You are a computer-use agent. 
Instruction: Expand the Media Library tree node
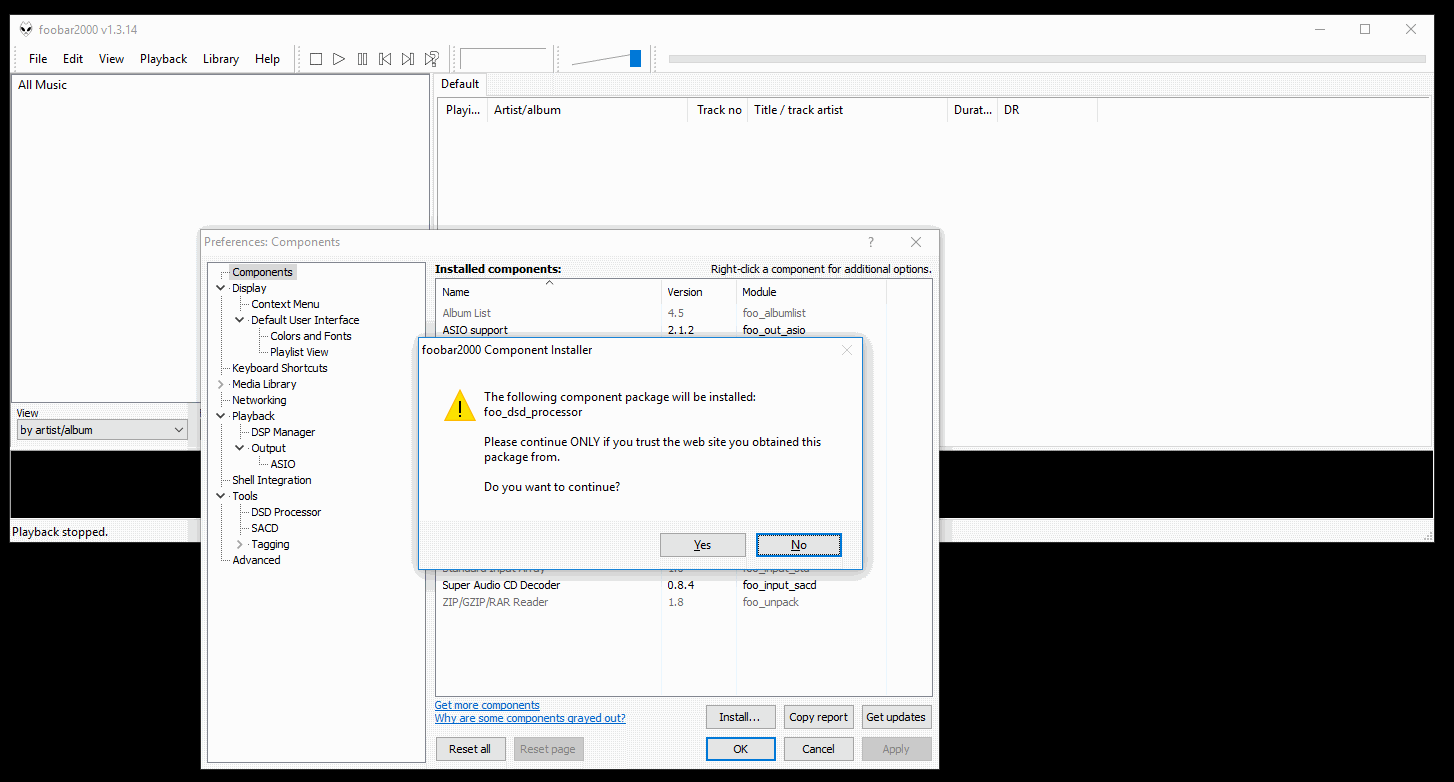click(221, 384)
